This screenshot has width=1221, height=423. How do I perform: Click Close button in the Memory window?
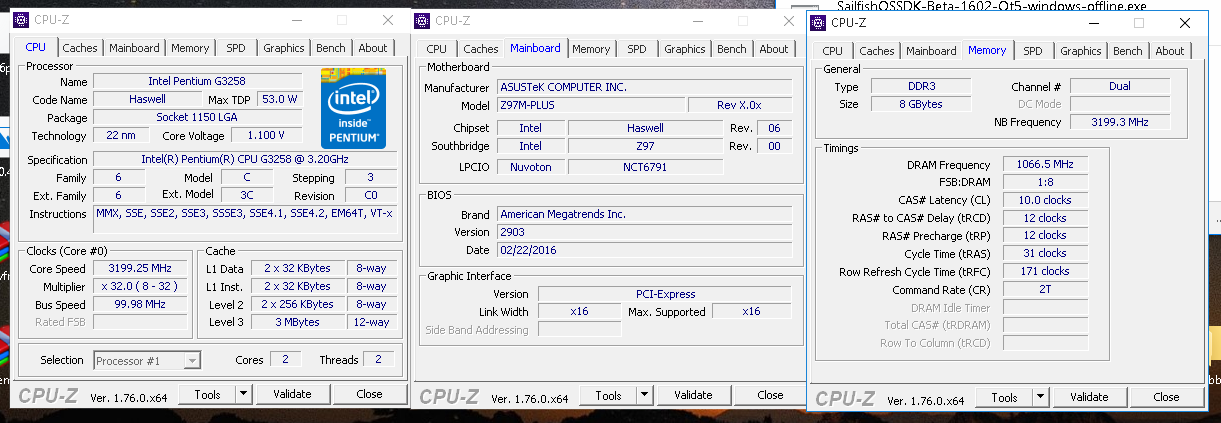click(1166, 398)
